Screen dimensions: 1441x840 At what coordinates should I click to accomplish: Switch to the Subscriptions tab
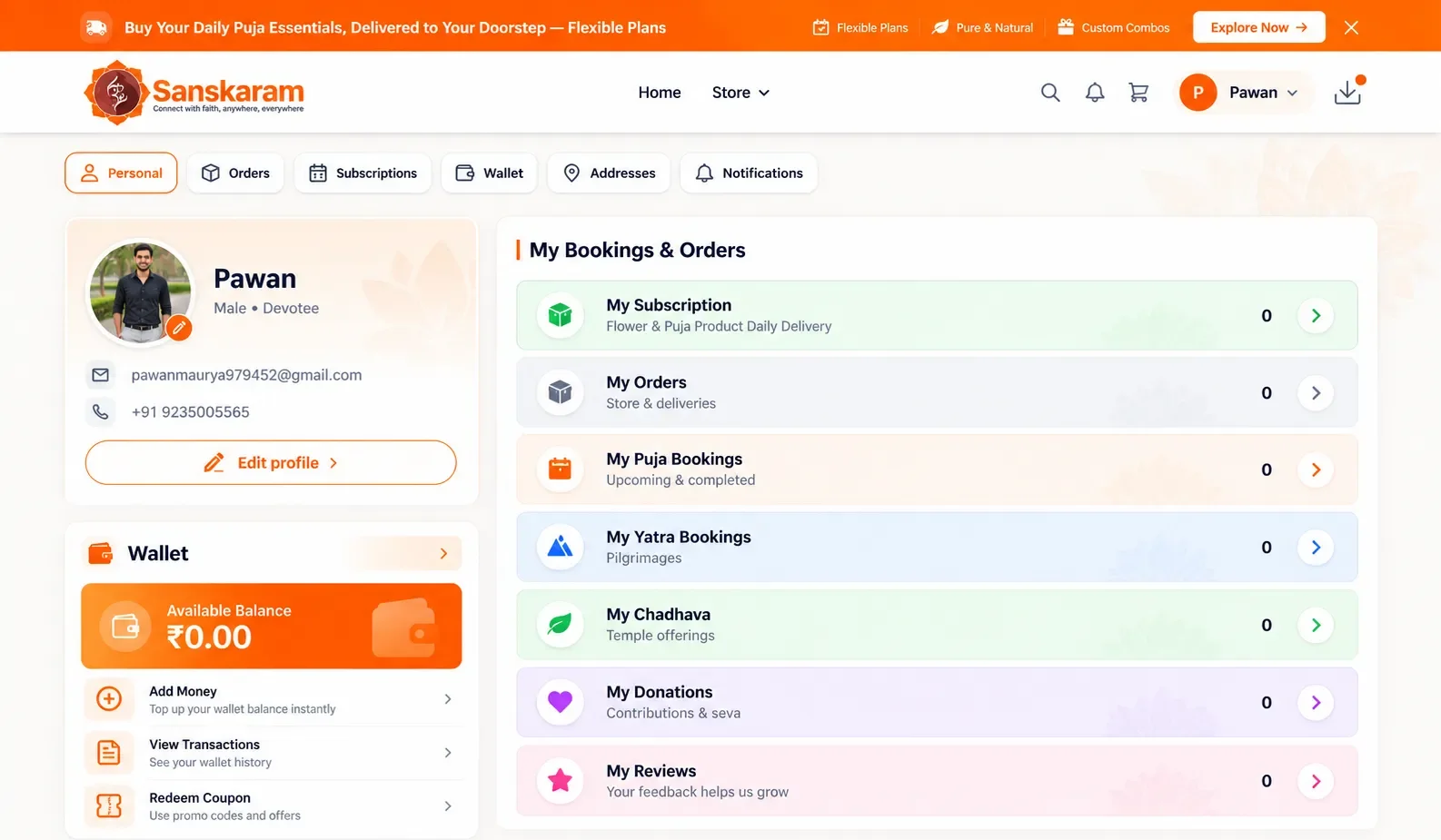363,173
